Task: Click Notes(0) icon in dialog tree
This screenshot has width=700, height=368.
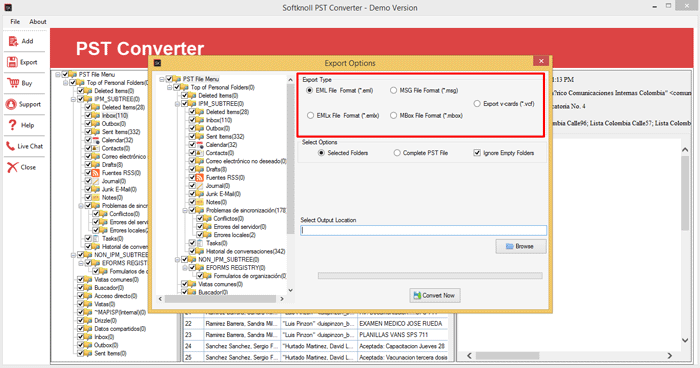Action: pyautogui.click(x=200, y=202)
